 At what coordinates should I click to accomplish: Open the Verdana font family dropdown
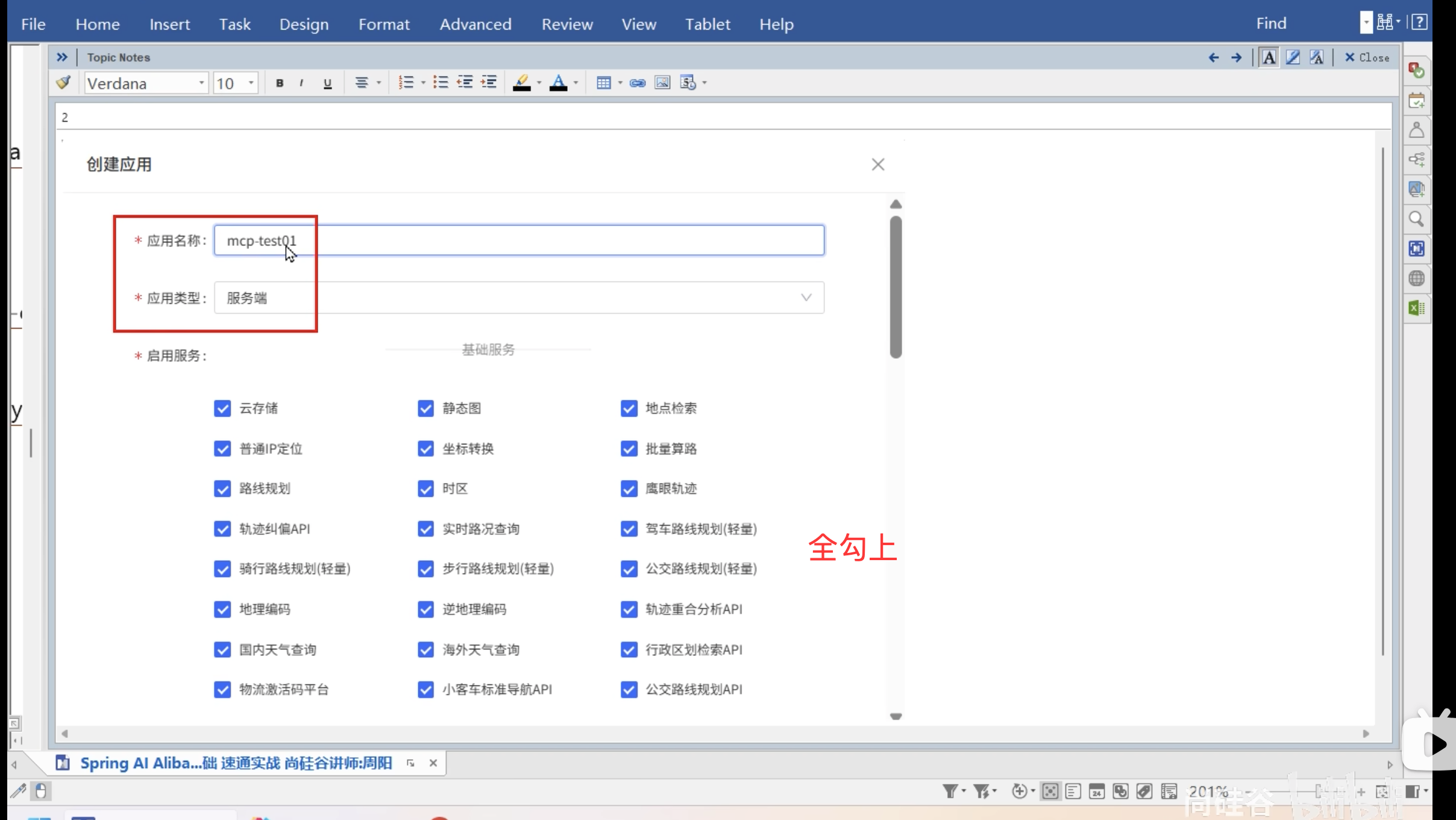[x=201, y=83]
